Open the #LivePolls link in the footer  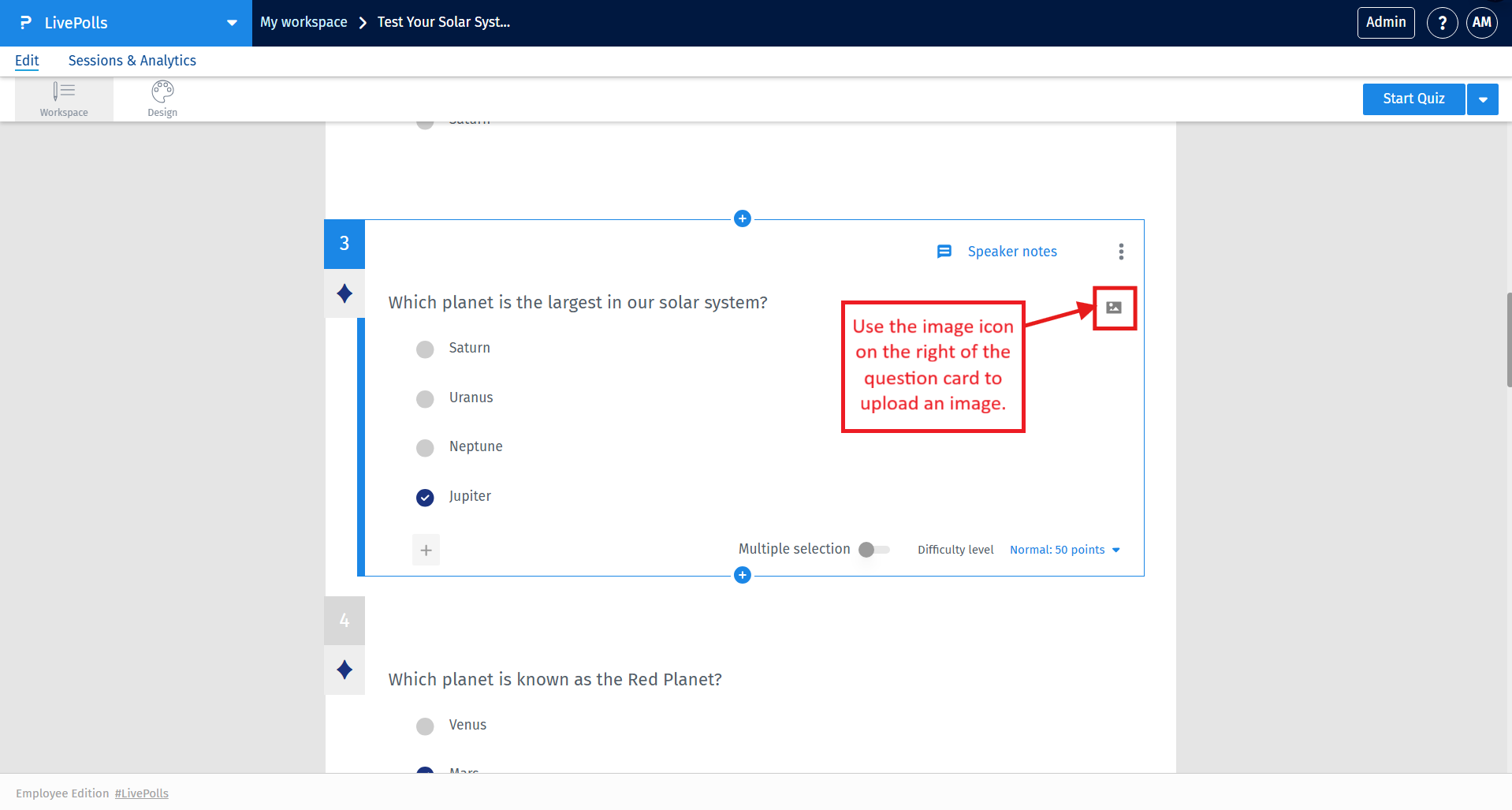pos(141,793)
